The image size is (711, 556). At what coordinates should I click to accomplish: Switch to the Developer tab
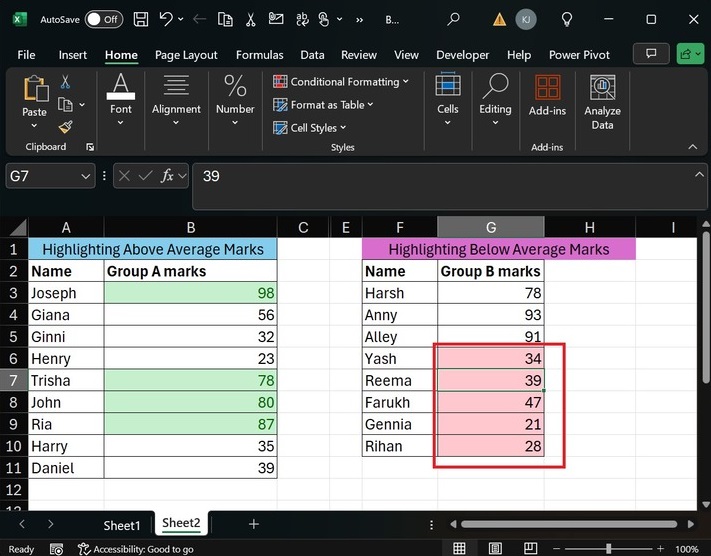463,55
